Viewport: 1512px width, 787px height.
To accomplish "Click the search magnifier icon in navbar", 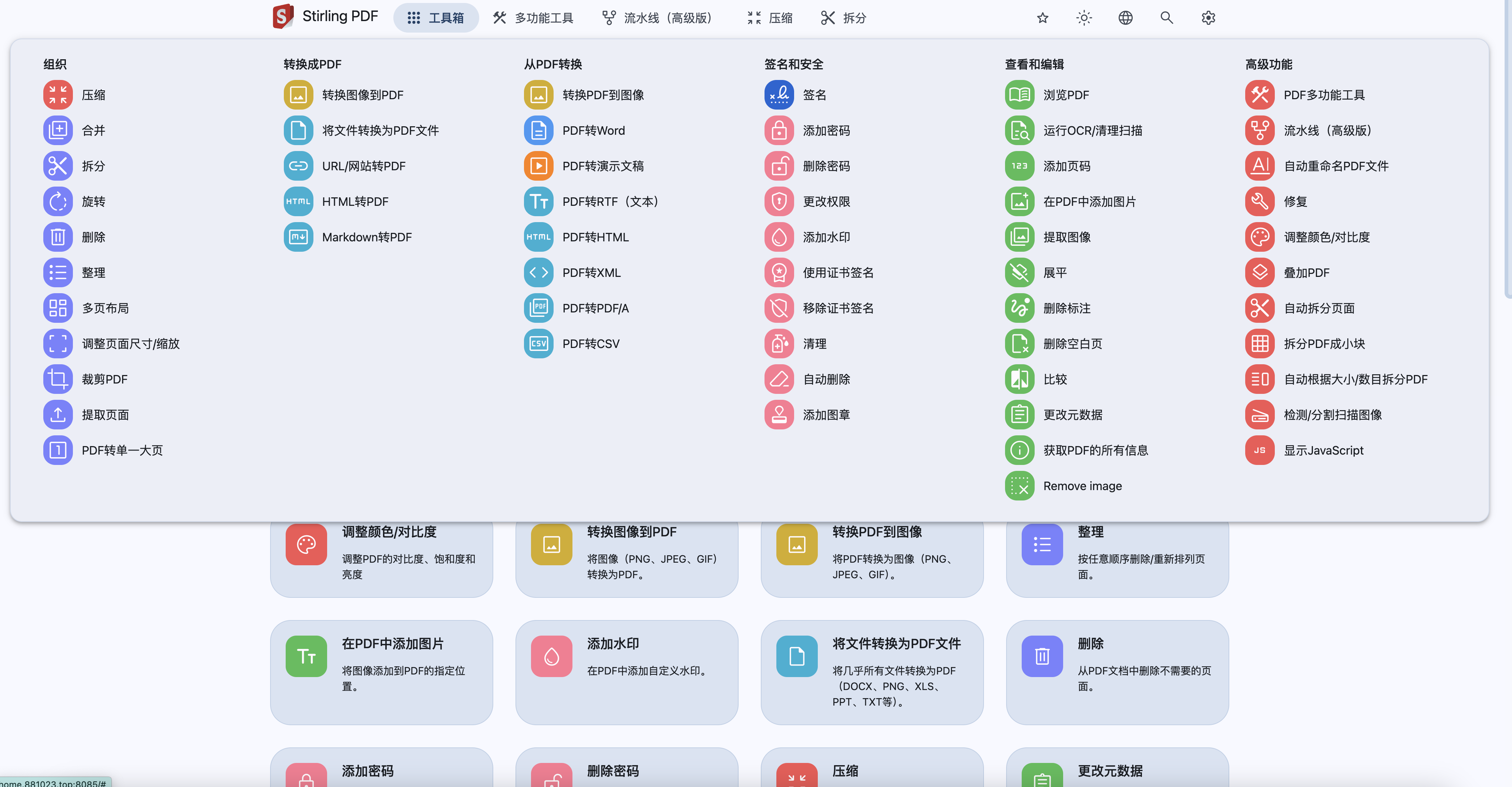I will (1166, 18).
